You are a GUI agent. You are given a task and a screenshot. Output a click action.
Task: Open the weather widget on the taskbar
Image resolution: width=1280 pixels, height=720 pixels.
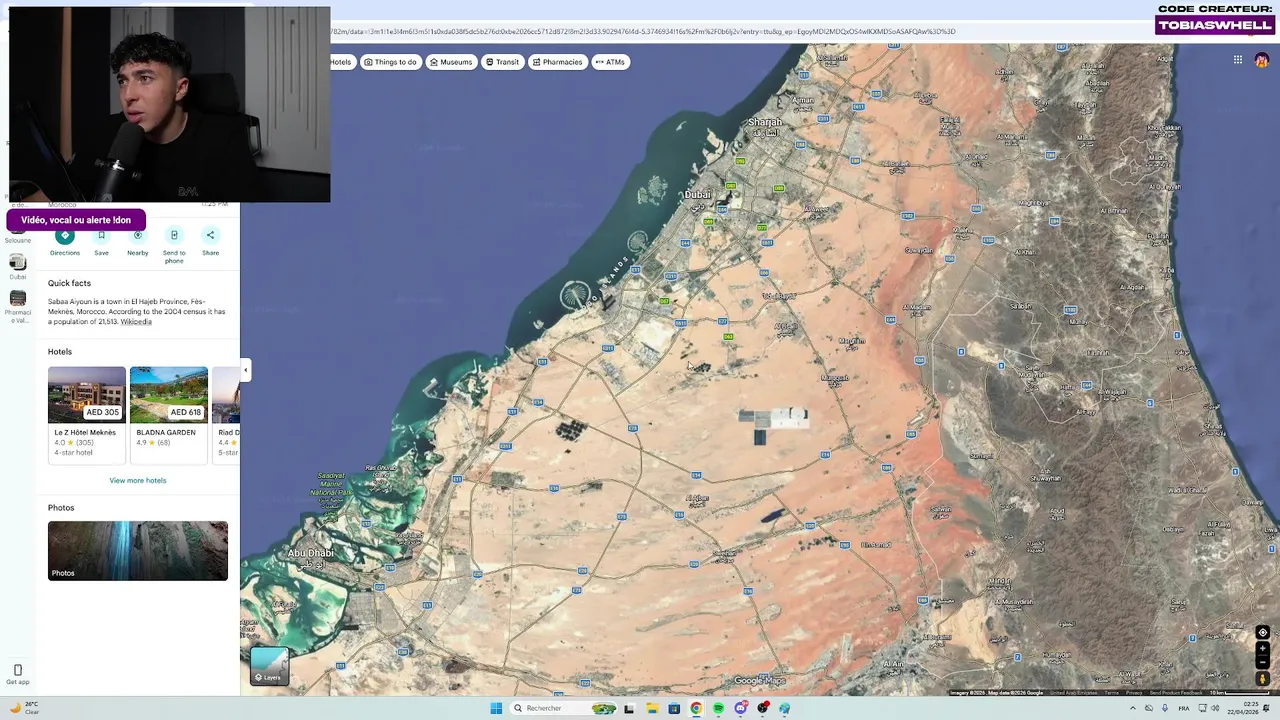click(x=24, y=708)
